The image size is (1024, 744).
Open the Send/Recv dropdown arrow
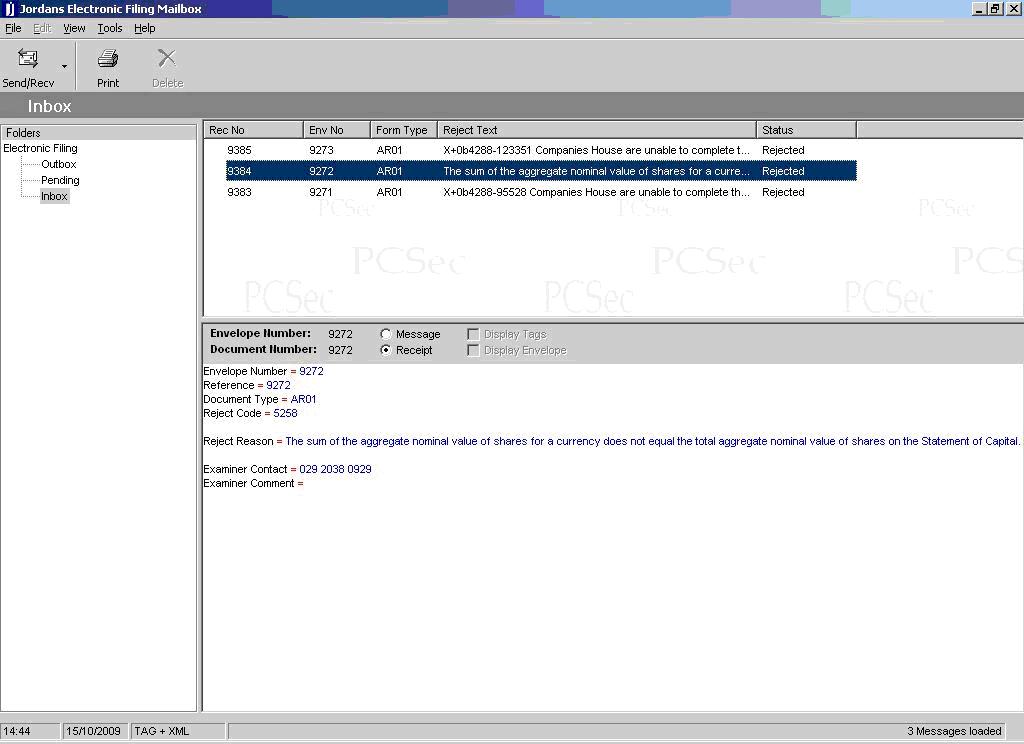pos(65,67)
